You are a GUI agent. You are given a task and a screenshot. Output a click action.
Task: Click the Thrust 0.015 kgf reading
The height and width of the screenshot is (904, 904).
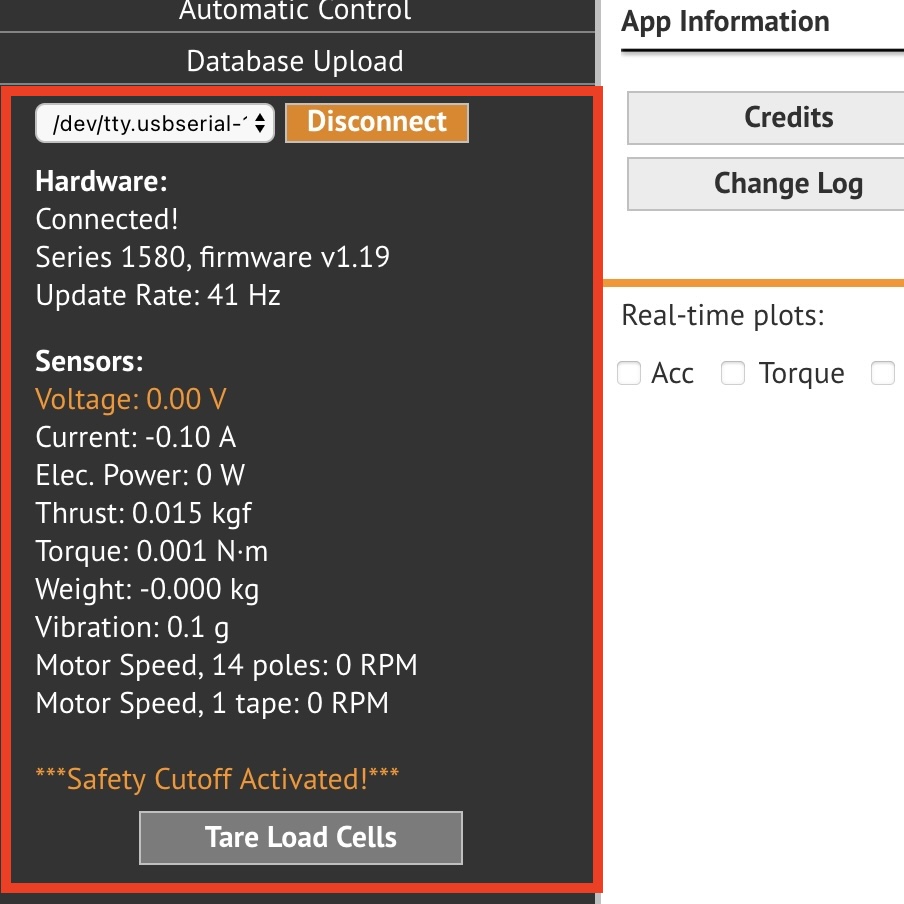point(143,513)
